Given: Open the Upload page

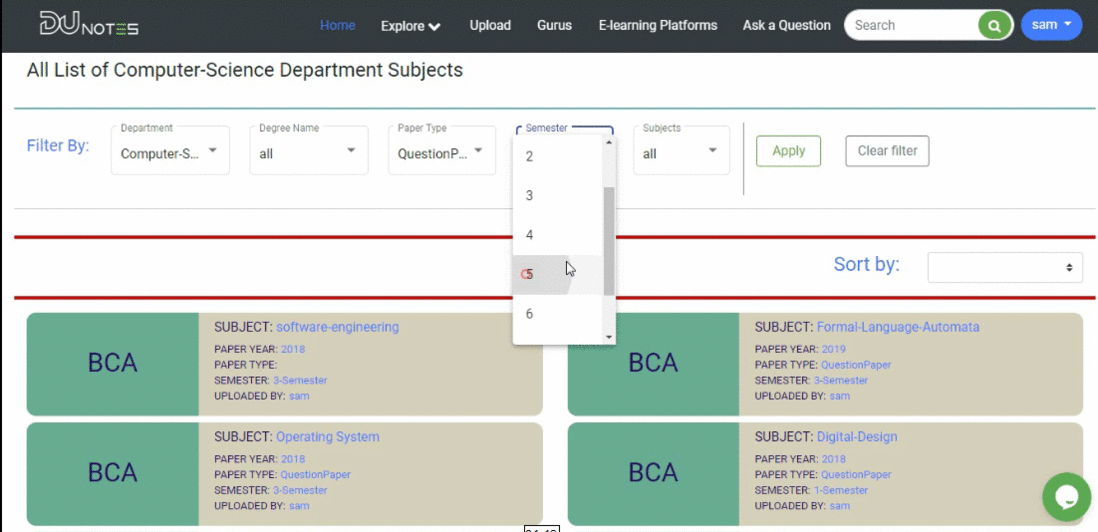Looking at the screenshot, I should tap(490, 25).
